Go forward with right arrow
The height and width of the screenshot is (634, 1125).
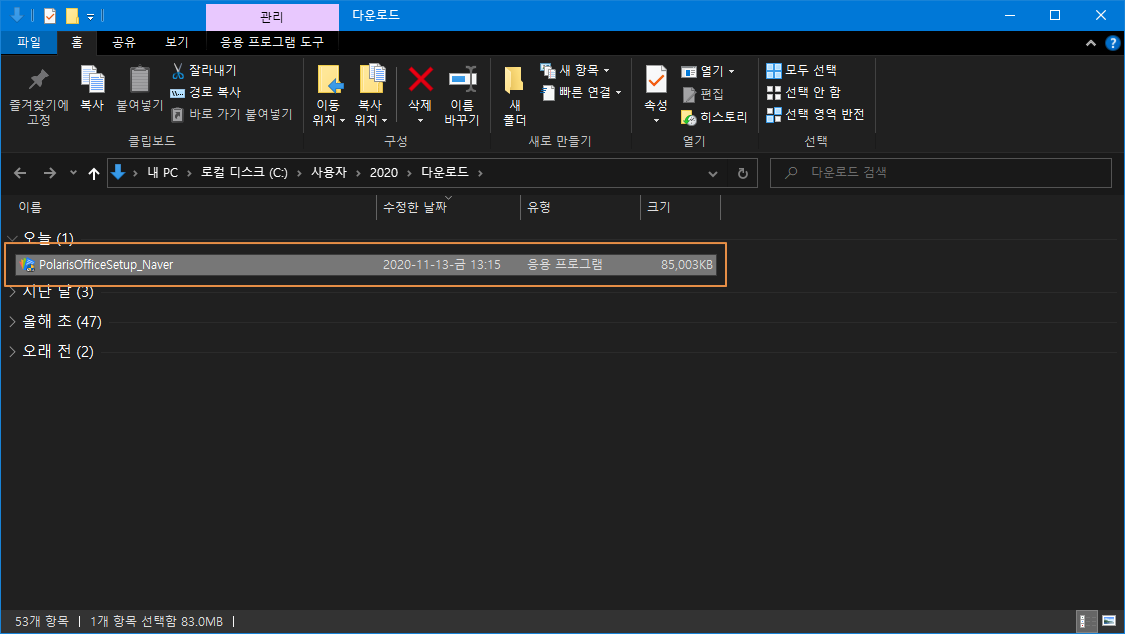coord(50,173)
